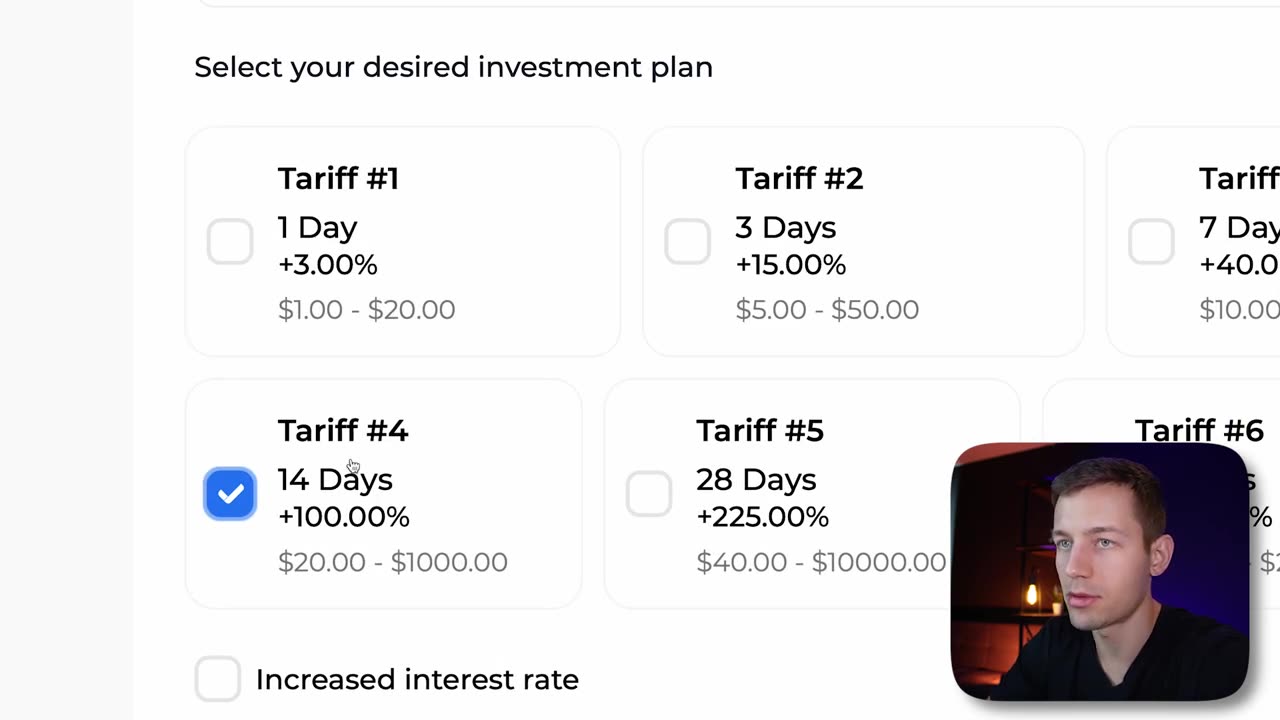Click the Tariff #1 title
The image size is (1280, 720).
coord(338,179)
